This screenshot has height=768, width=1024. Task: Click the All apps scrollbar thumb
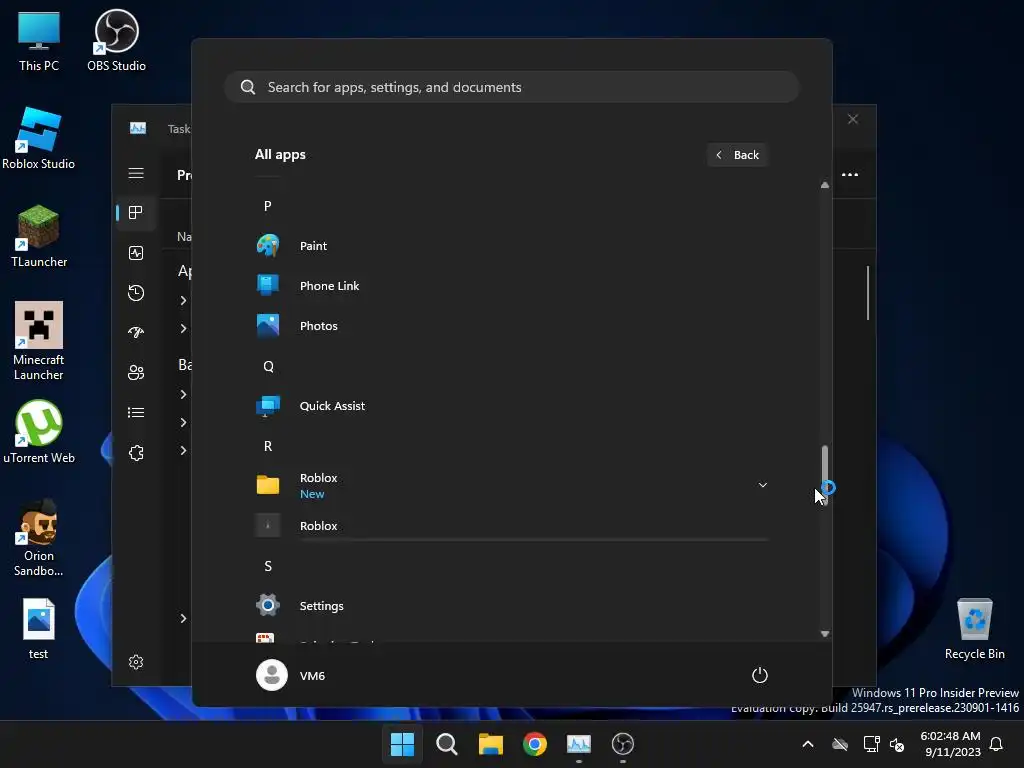click(825, 474)
